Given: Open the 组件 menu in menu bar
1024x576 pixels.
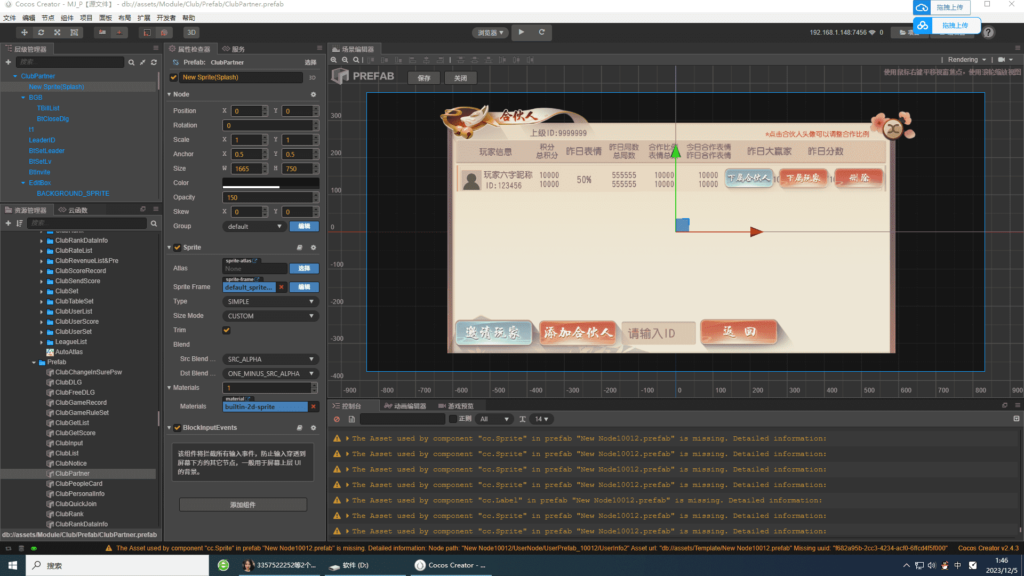Looking at the screenshot, I should pos(67,18).
